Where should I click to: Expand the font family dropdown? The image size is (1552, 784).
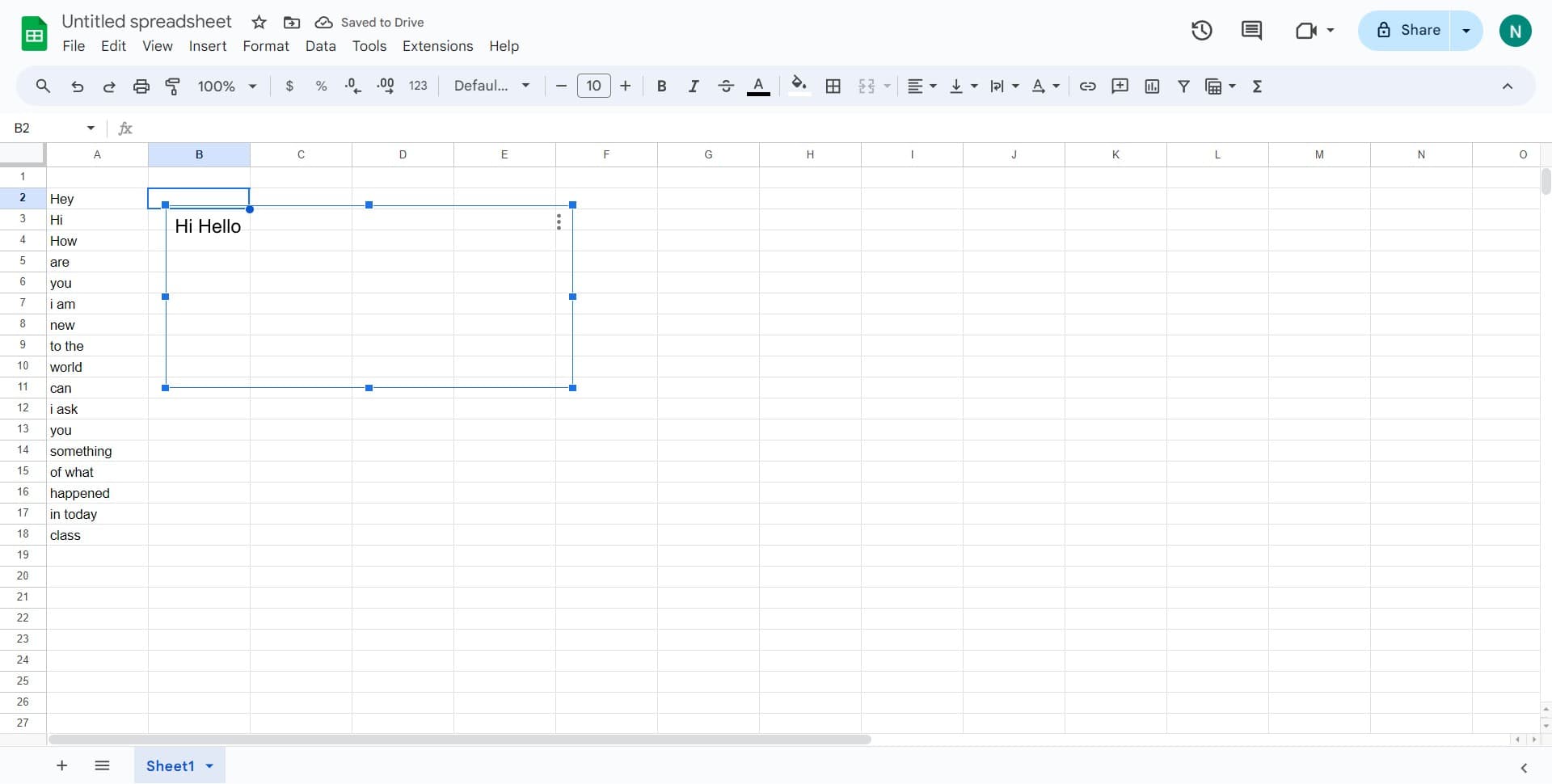pyautogui.click(x=491, y=86)
